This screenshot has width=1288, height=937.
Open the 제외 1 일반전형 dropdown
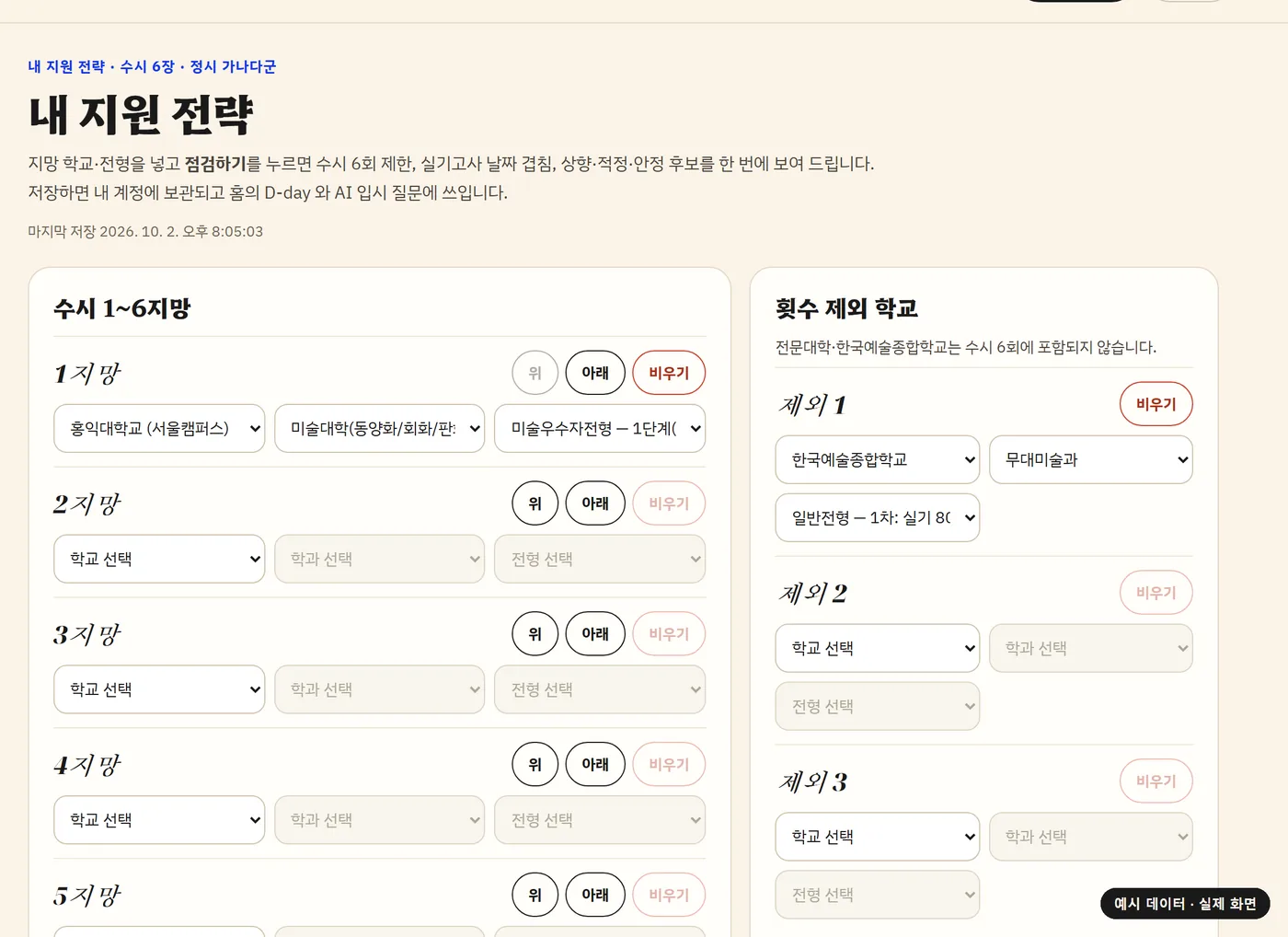[x=878, y=518]
